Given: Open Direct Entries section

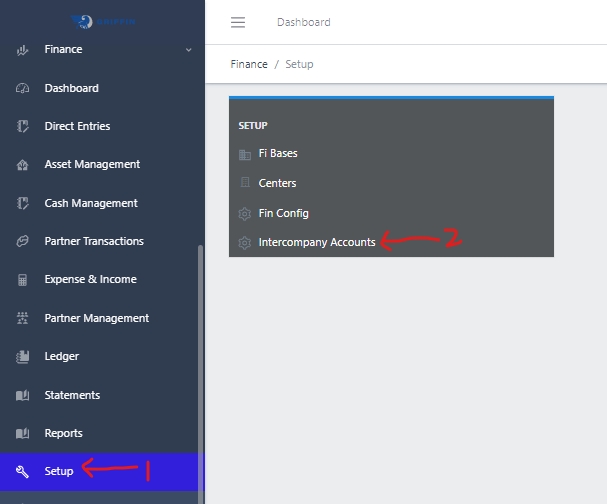Looking at the screenshot, I should (x=77, y=126).
